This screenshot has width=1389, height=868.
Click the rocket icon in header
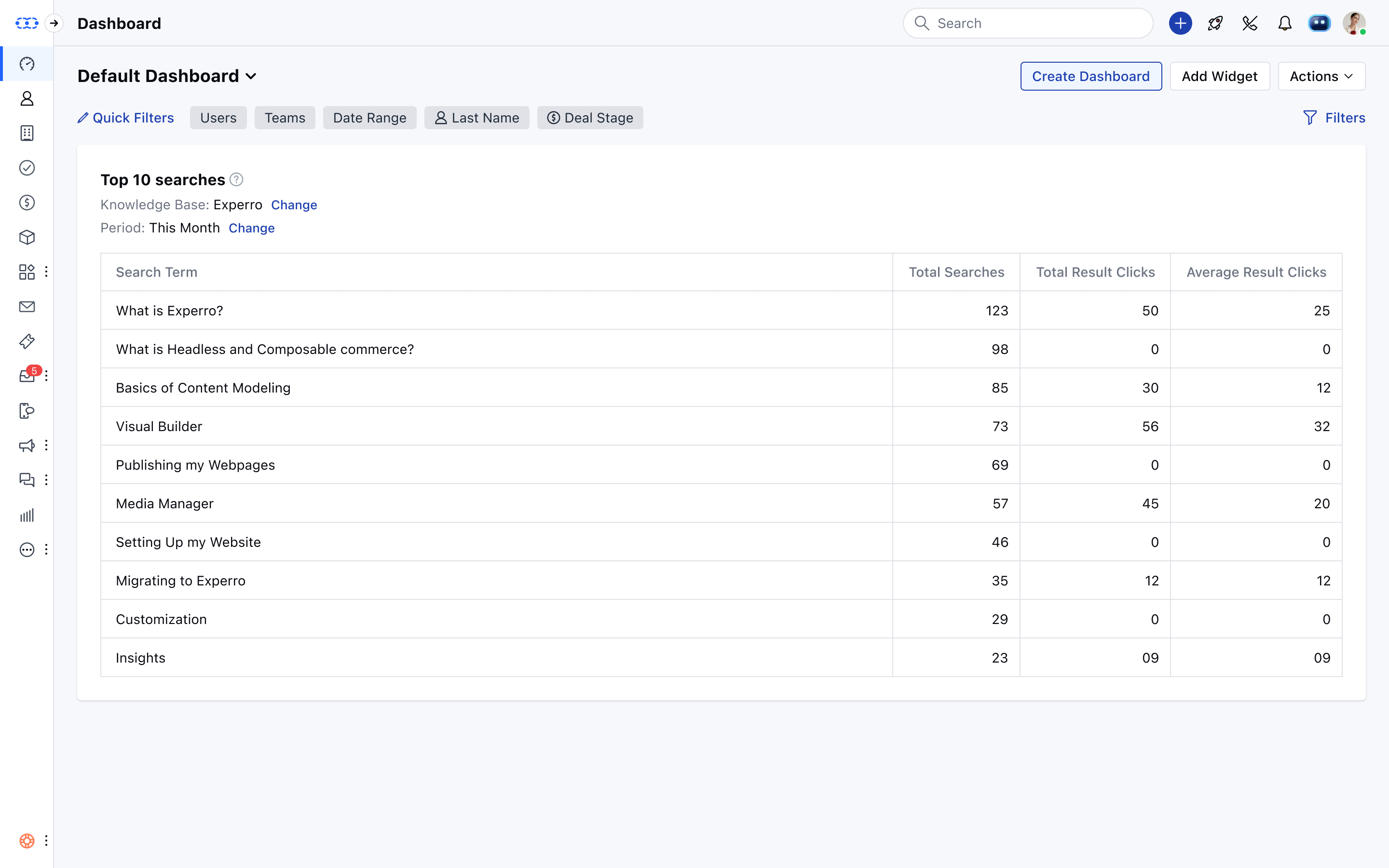pos(1215,24)
